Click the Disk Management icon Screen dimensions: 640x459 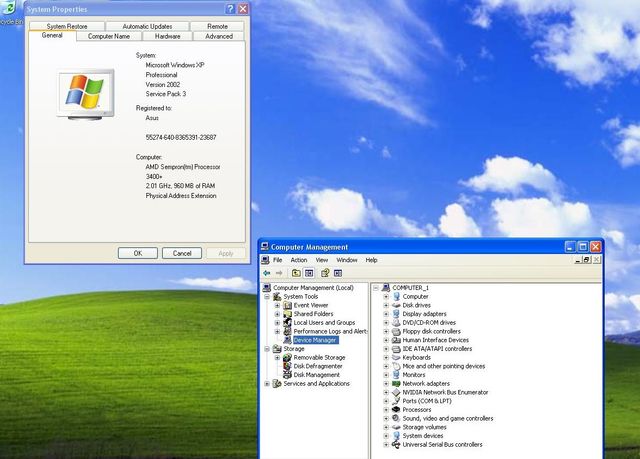click(287, 375)
